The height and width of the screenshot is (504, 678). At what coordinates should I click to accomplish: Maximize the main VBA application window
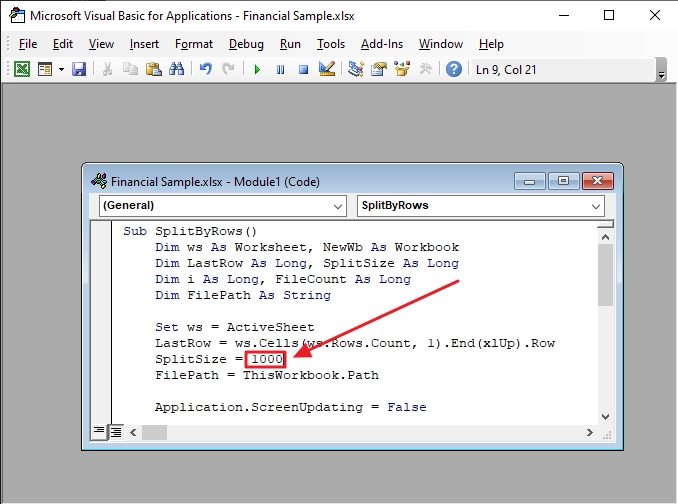[x=609, y=16]
